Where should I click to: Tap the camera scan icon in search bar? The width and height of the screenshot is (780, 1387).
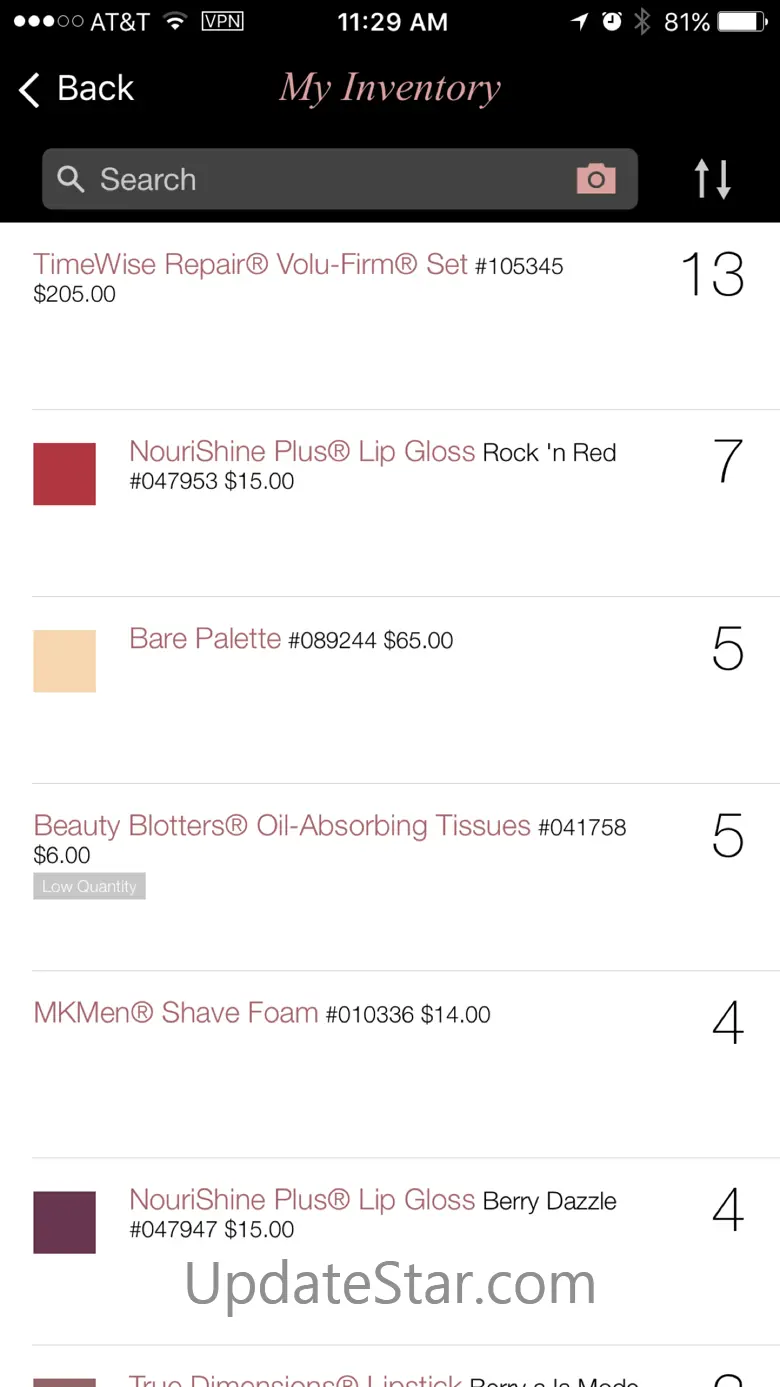596,179
